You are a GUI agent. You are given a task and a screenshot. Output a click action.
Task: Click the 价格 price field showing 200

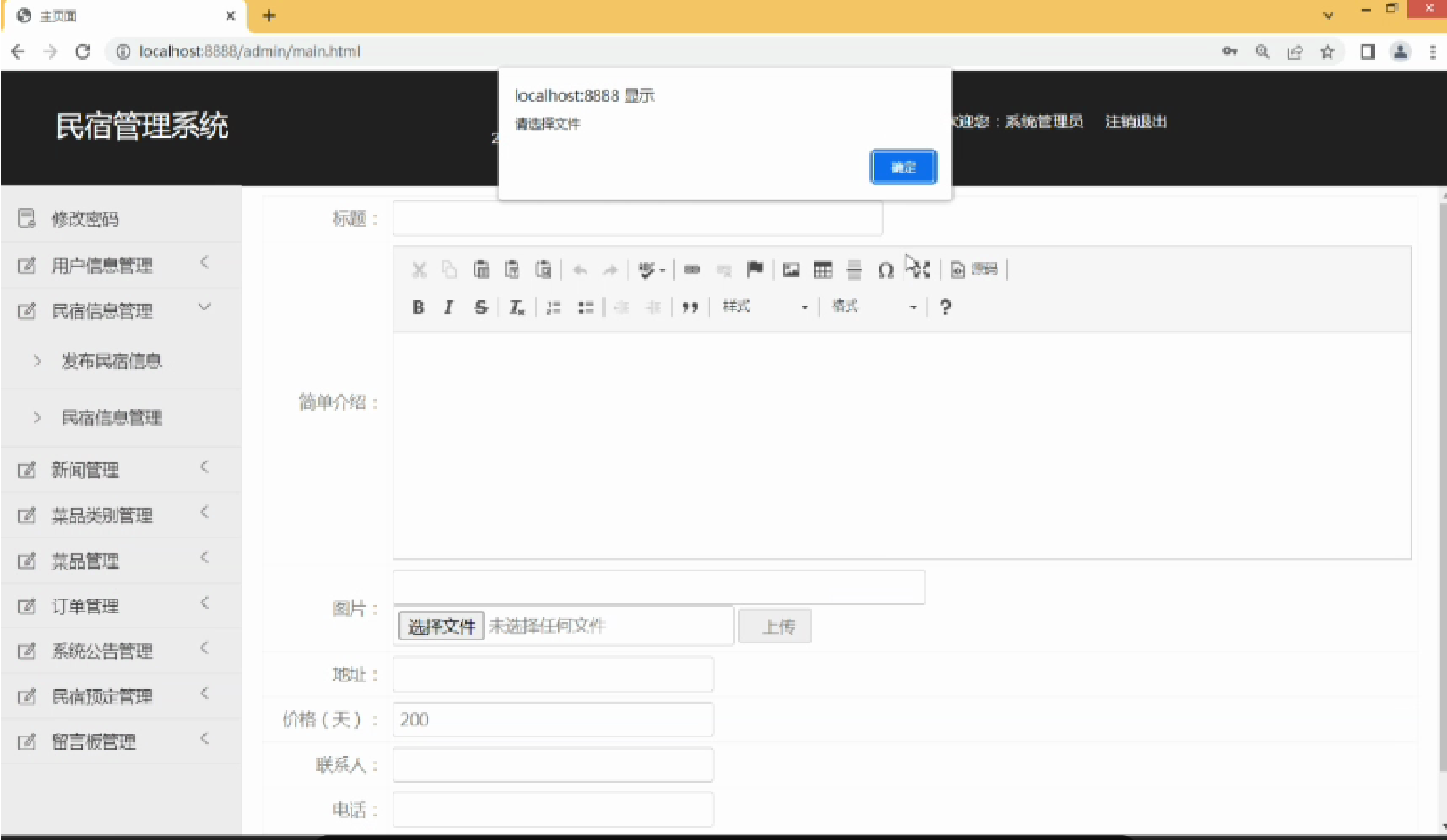coord(554,720)
